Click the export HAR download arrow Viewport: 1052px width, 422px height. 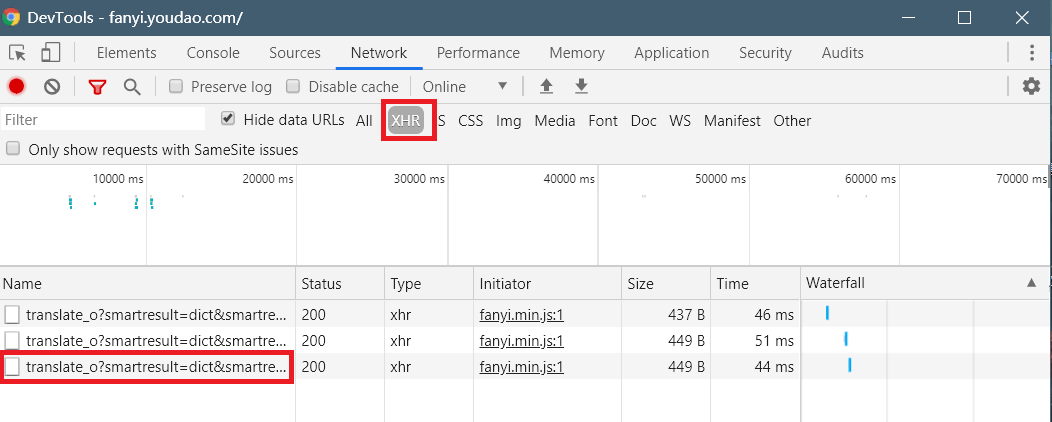click(581, 87)
